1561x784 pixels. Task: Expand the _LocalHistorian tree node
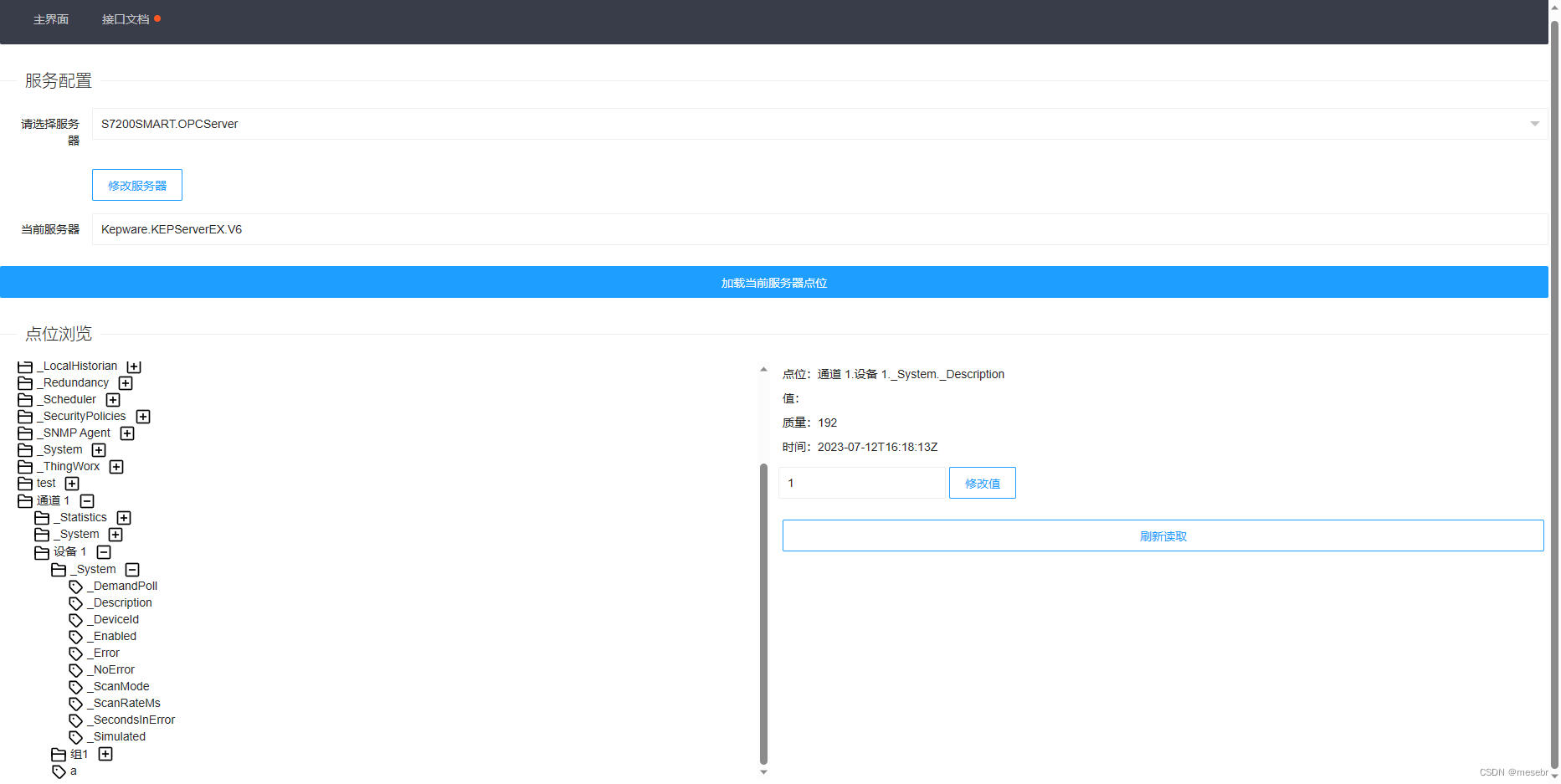point(134,366)
